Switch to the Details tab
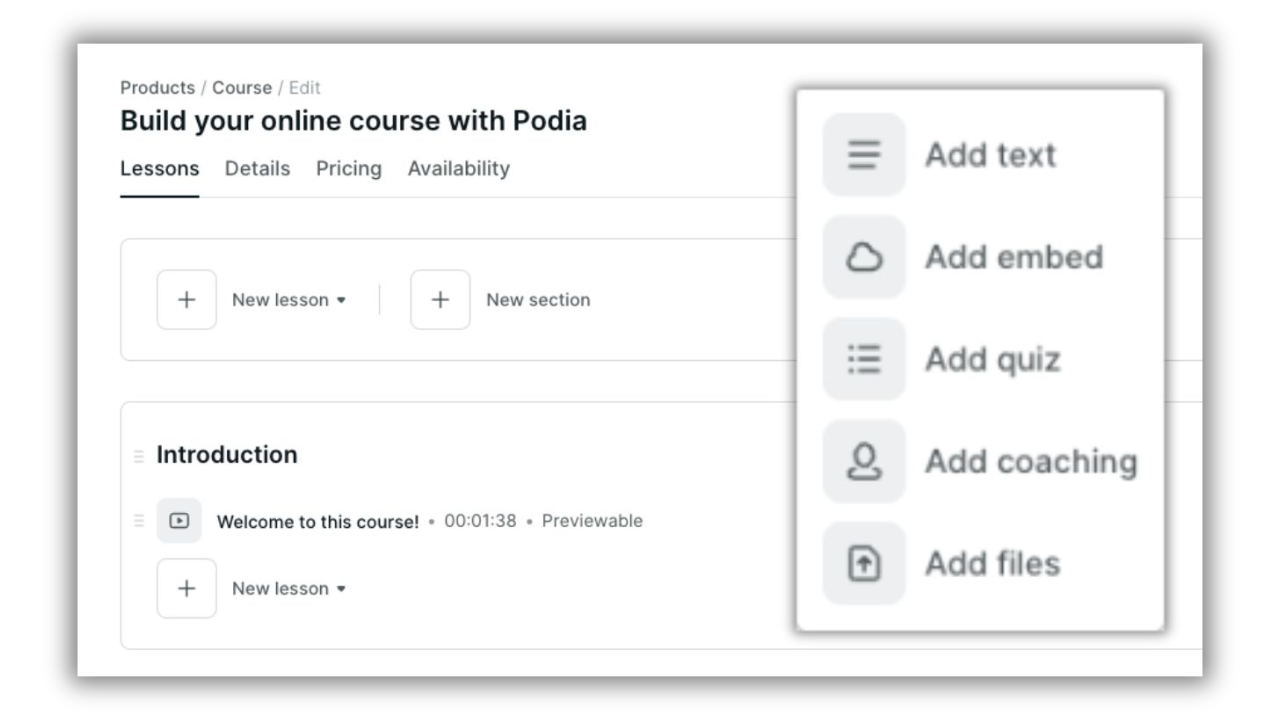Screen dimensions: 1280x720 pos(257,169)
